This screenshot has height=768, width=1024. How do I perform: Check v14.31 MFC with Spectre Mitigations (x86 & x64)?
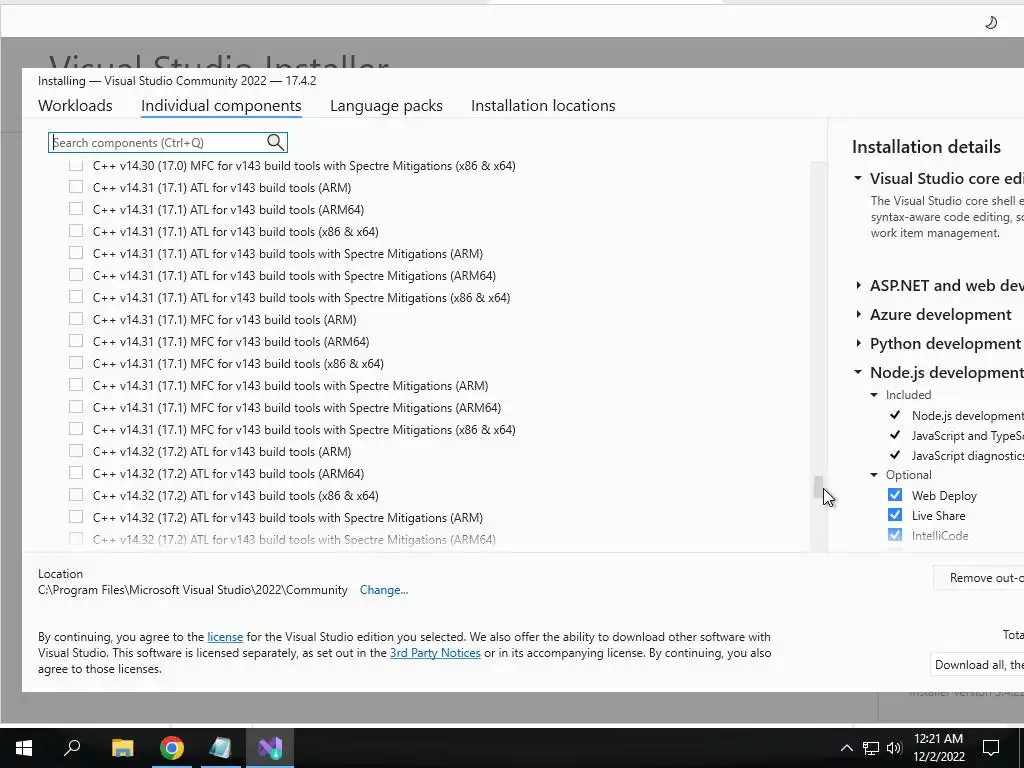point(76,429)
